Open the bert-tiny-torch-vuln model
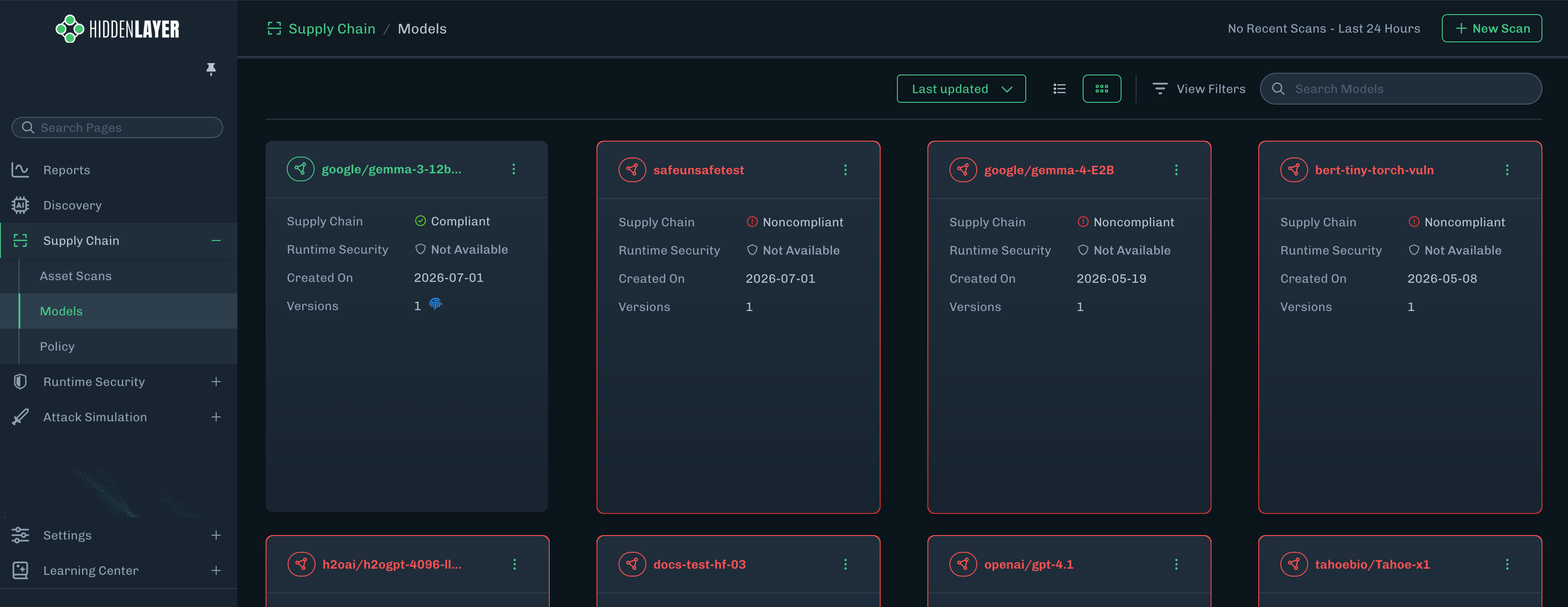This screenshot has height=607, width=1568. click(1374, 170)
